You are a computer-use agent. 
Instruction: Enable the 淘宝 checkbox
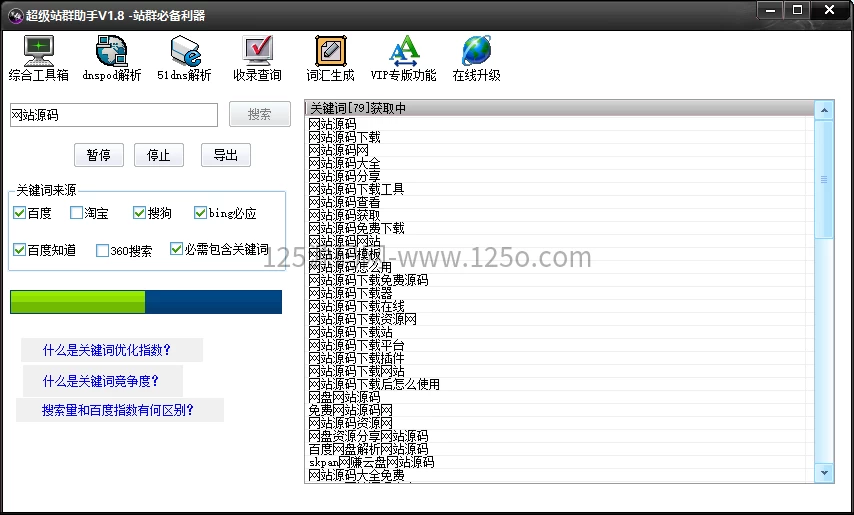coord(77,213)
